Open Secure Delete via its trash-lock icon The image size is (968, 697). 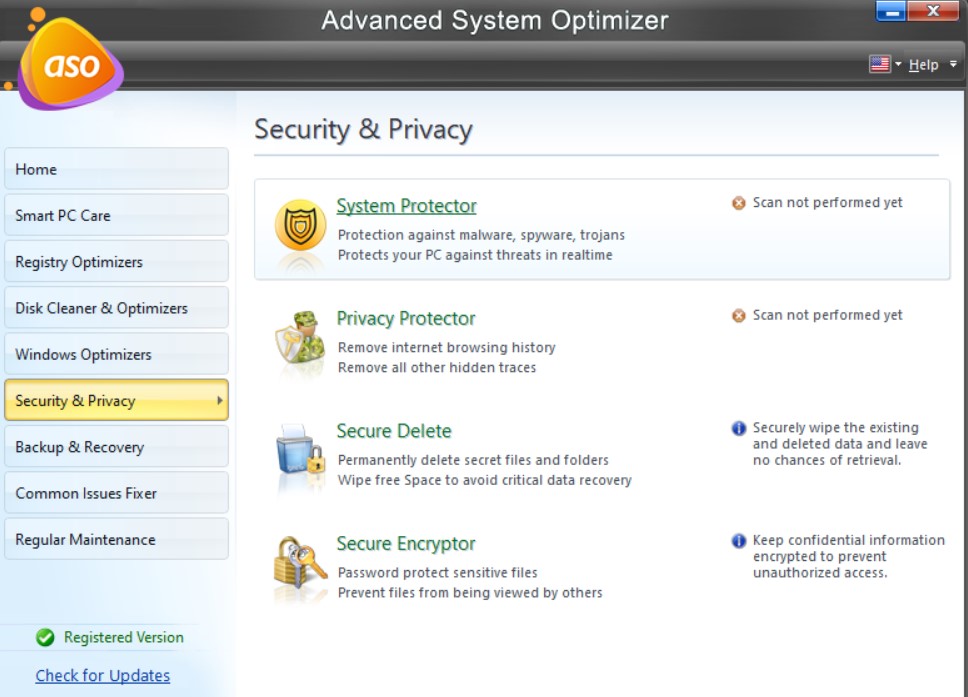tap(299, 455)
